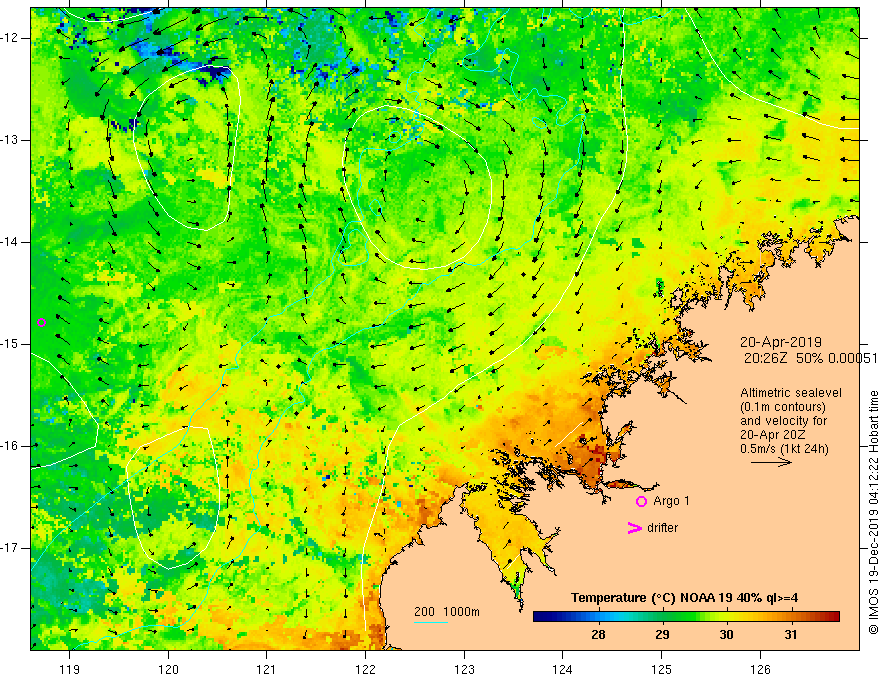Click the -13 latitude axis label
The width and height of the screenshot is (880, 680).
10,140
